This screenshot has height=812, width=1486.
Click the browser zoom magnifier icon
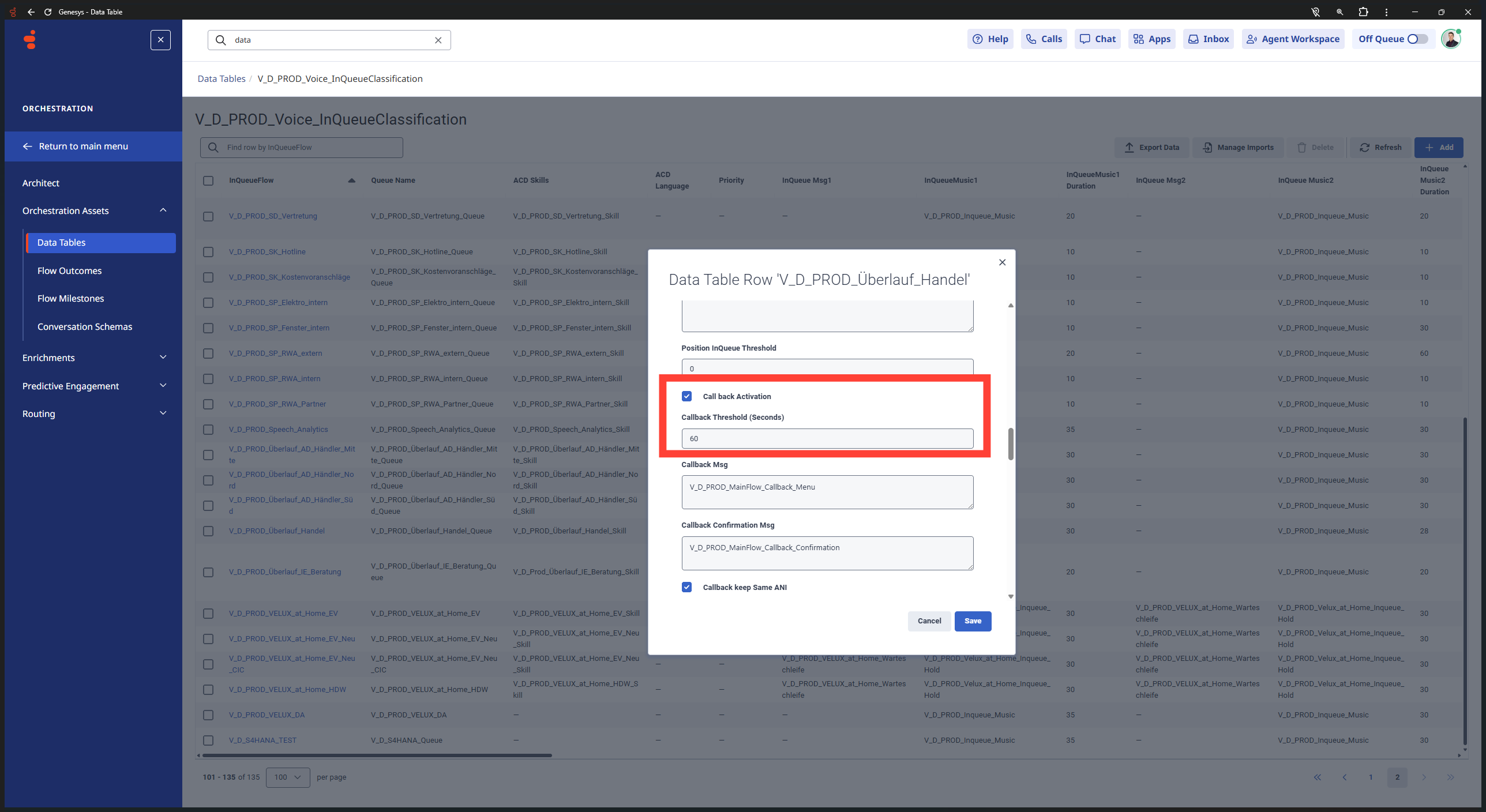point(1339,12)
